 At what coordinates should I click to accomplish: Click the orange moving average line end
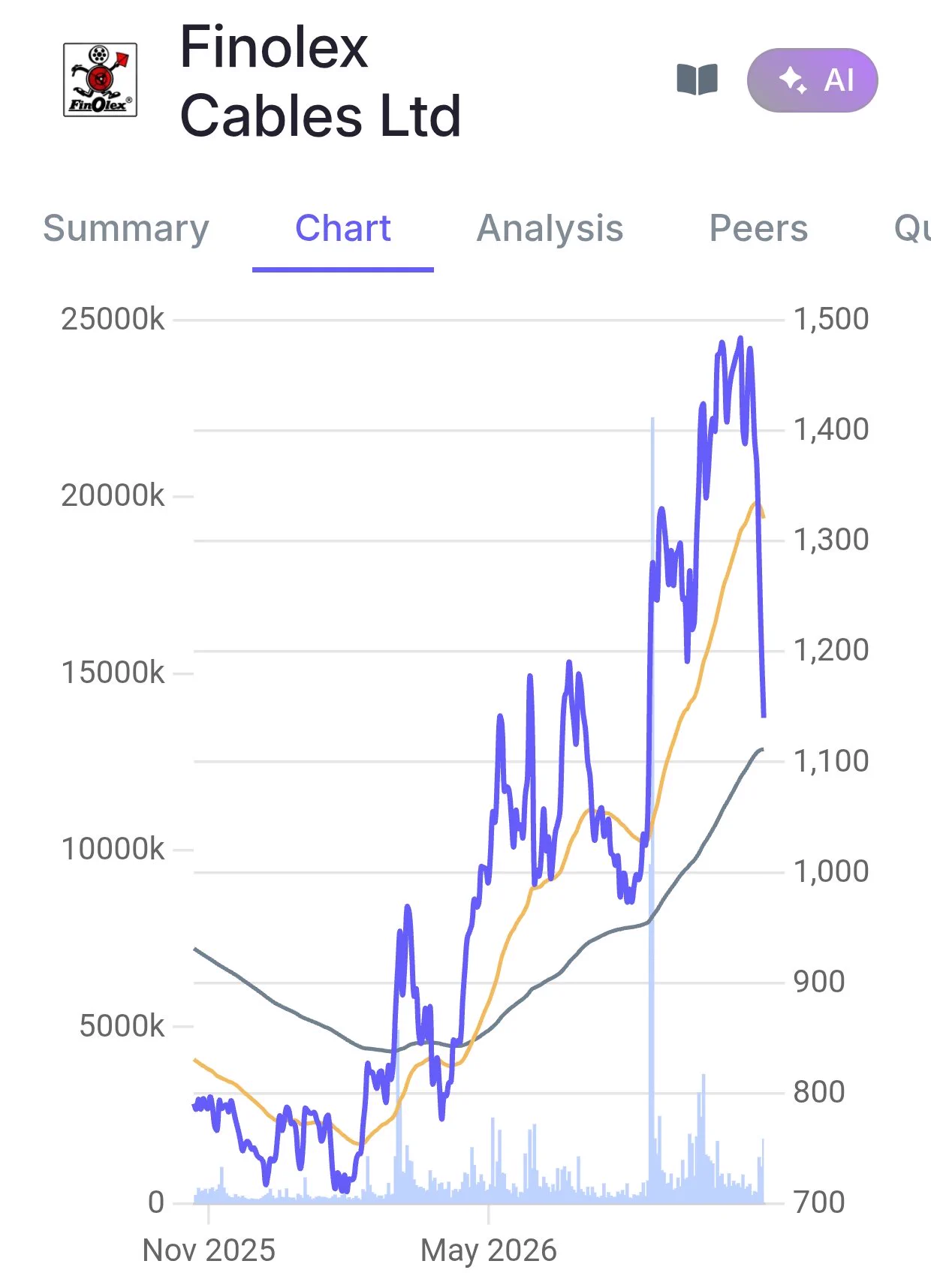763,516
